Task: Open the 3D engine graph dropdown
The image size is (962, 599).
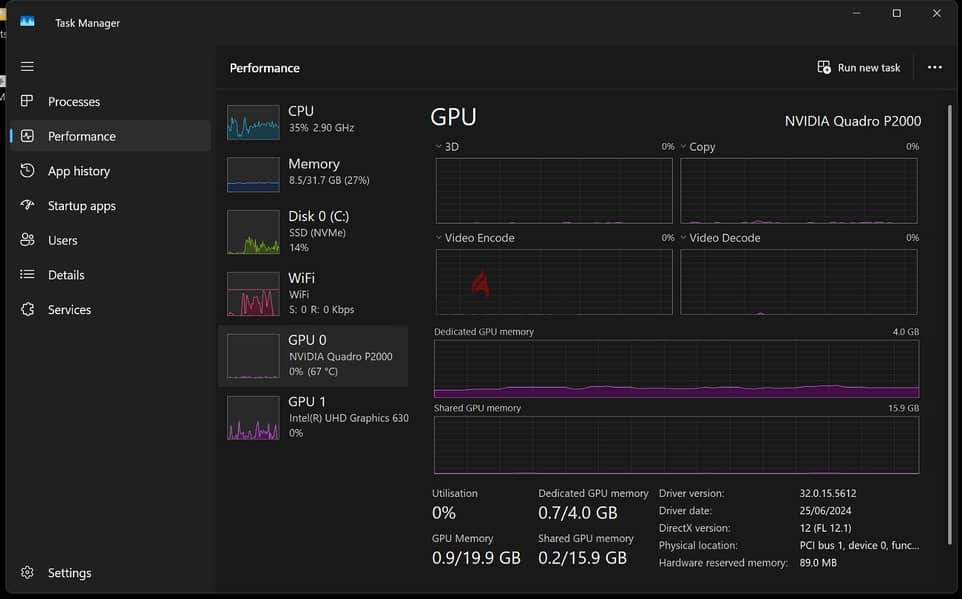Action: point(439,147)
